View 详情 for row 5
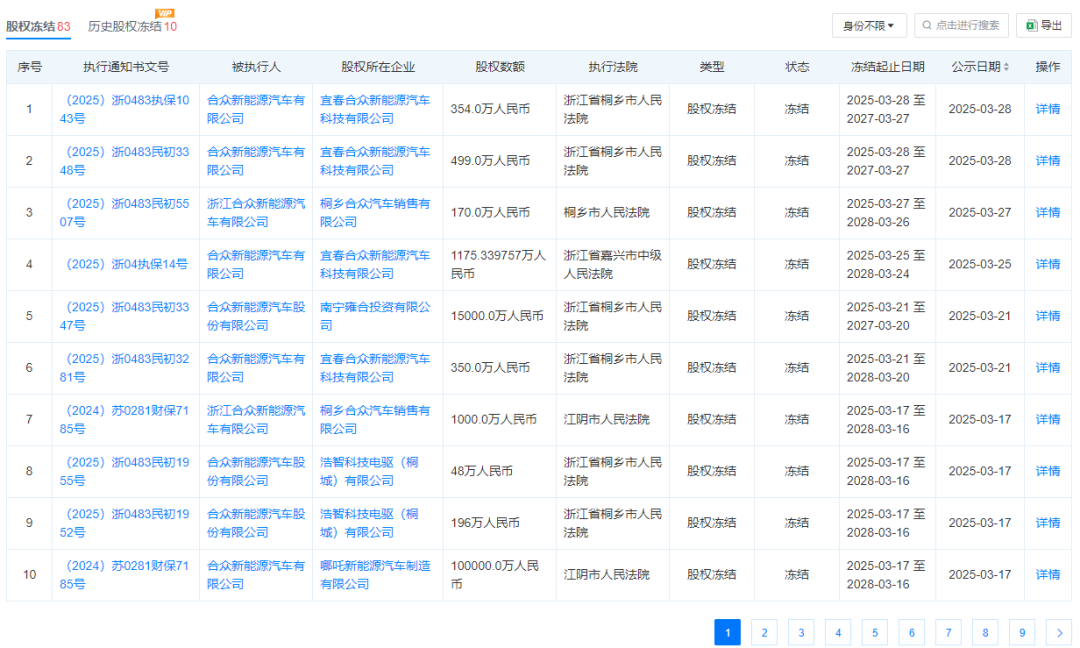The width and height of the screenshot is (1080, 648). 1048,316
